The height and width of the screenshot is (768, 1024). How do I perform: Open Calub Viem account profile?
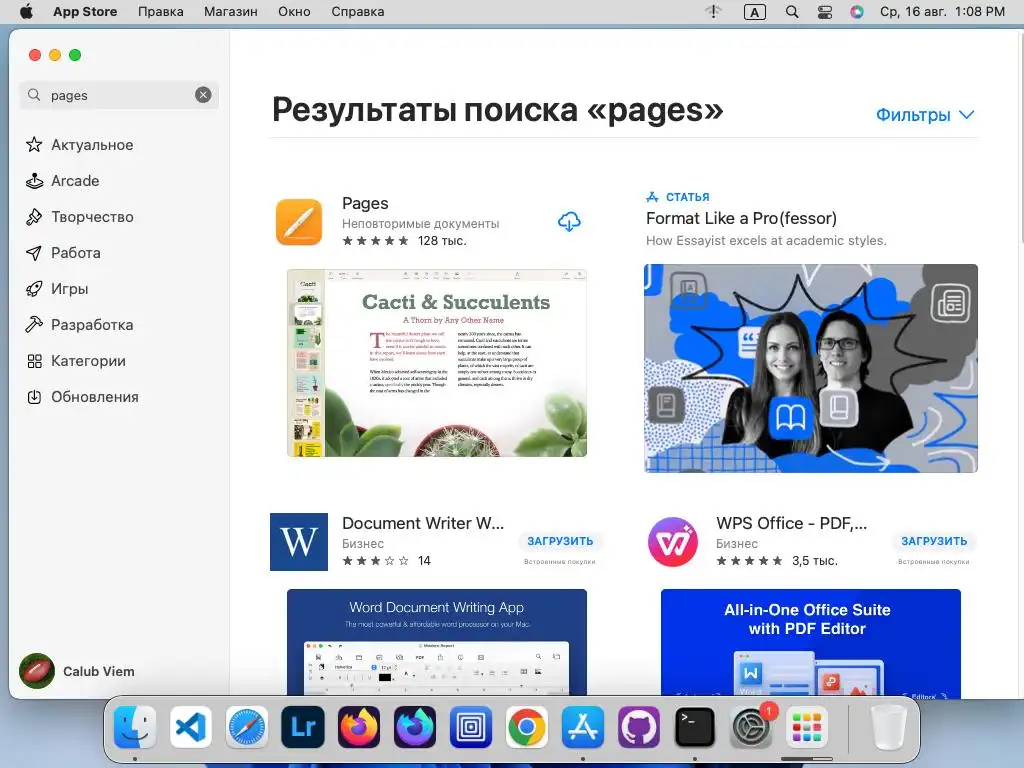[77, 671]
